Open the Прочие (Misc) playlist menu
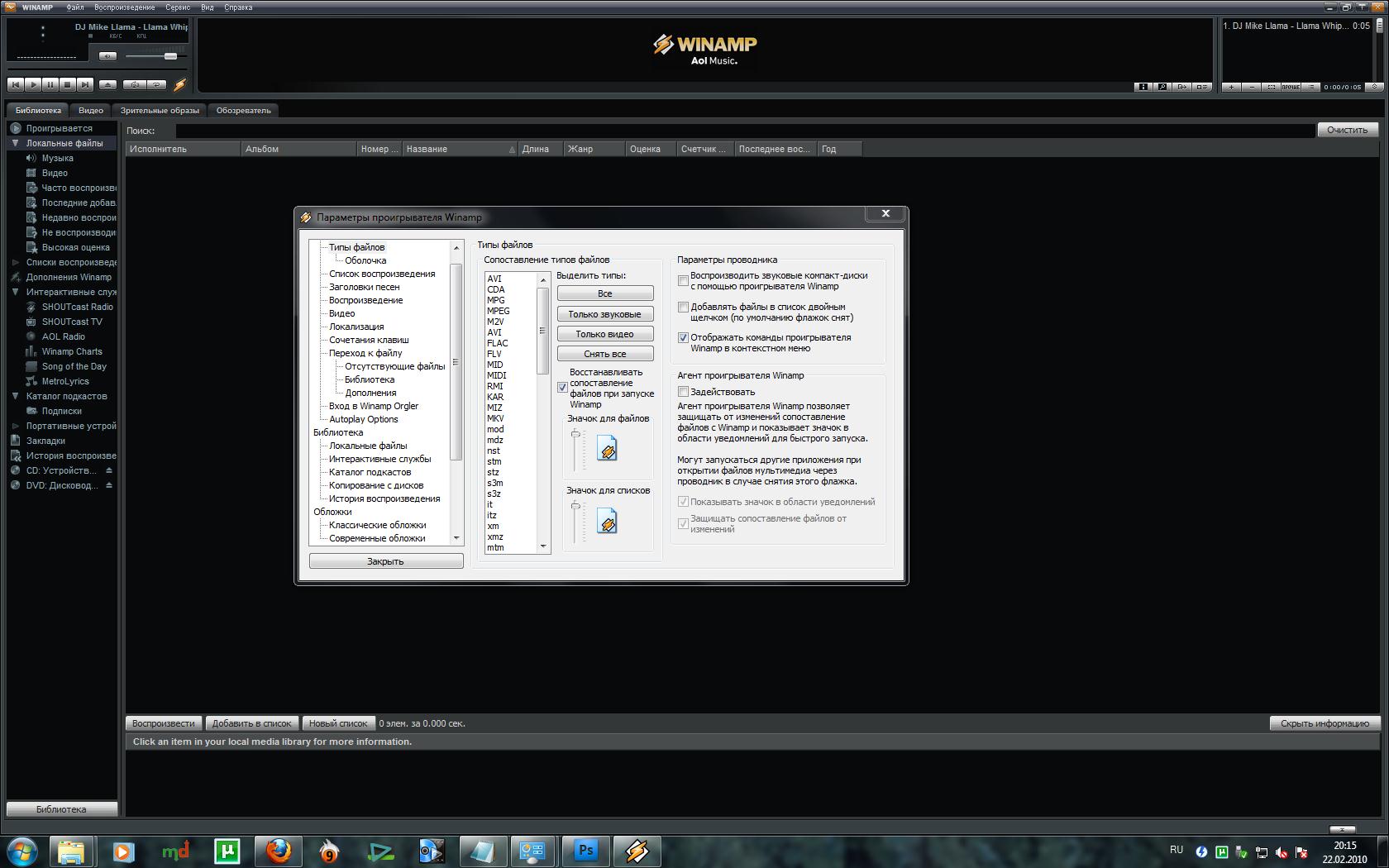This screenshot has height=868, width=1389. click(x=1291, y=87)
